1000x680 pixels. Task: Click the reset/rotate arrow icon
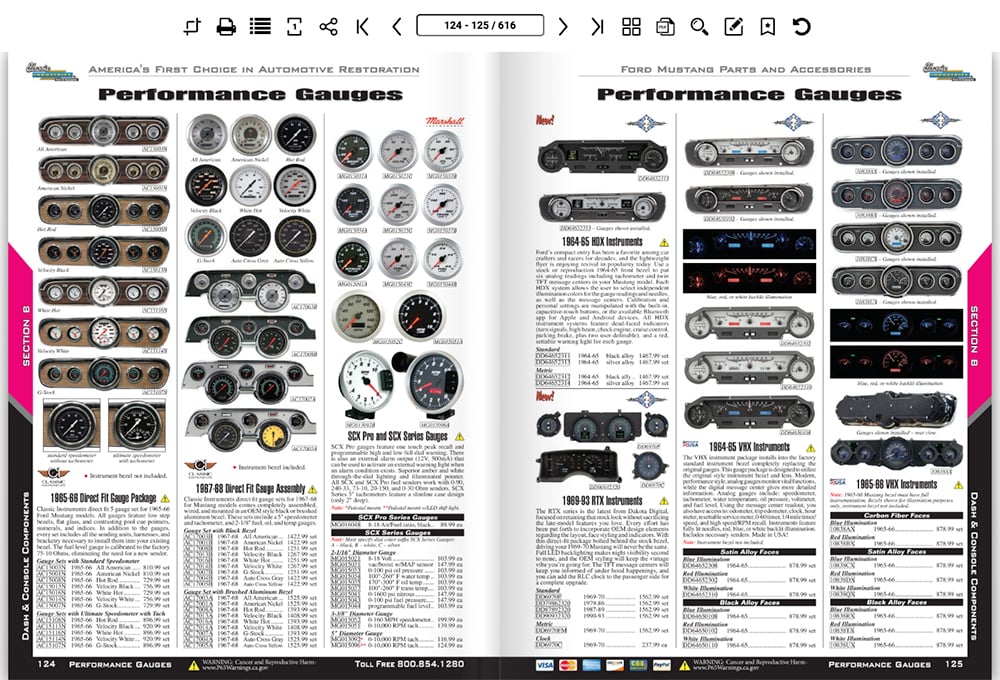[802, 26]
